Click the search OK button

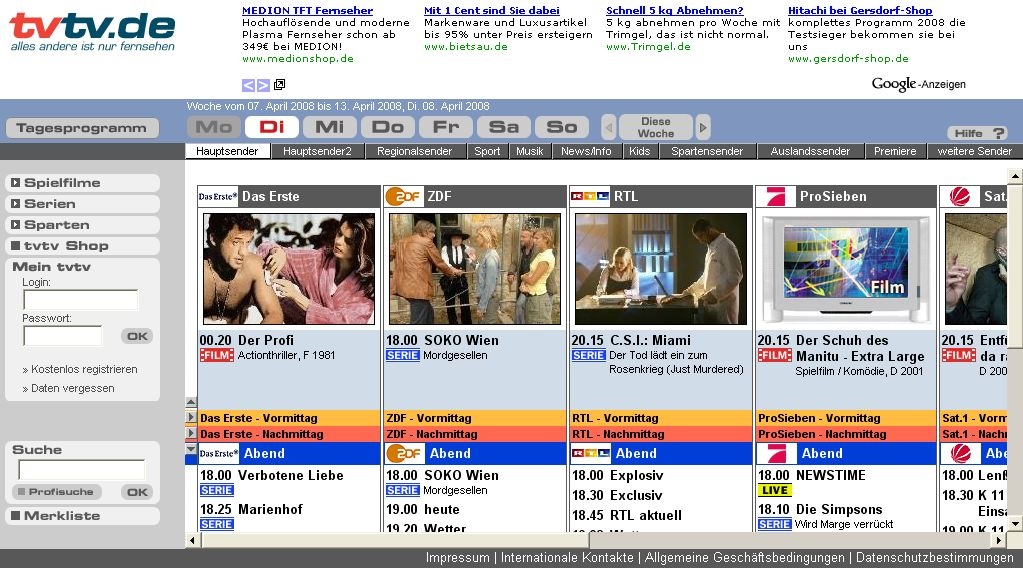[137, 492]
